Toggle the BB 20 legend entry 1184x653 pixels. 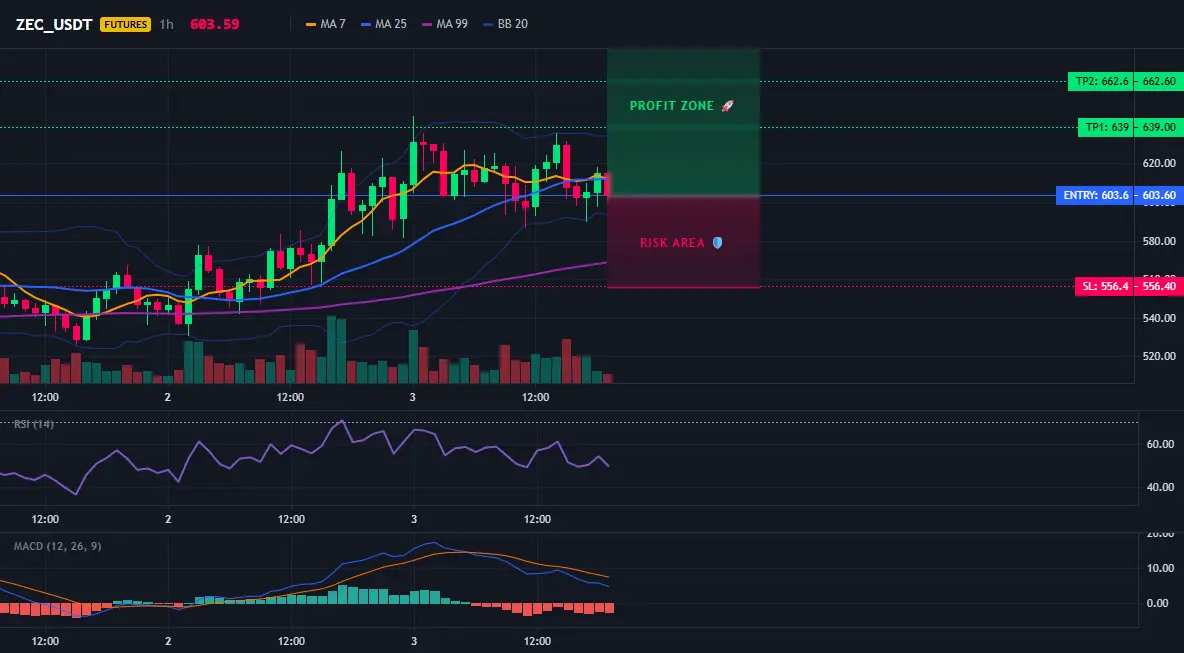pyautogui.click(x=505, y=24)
